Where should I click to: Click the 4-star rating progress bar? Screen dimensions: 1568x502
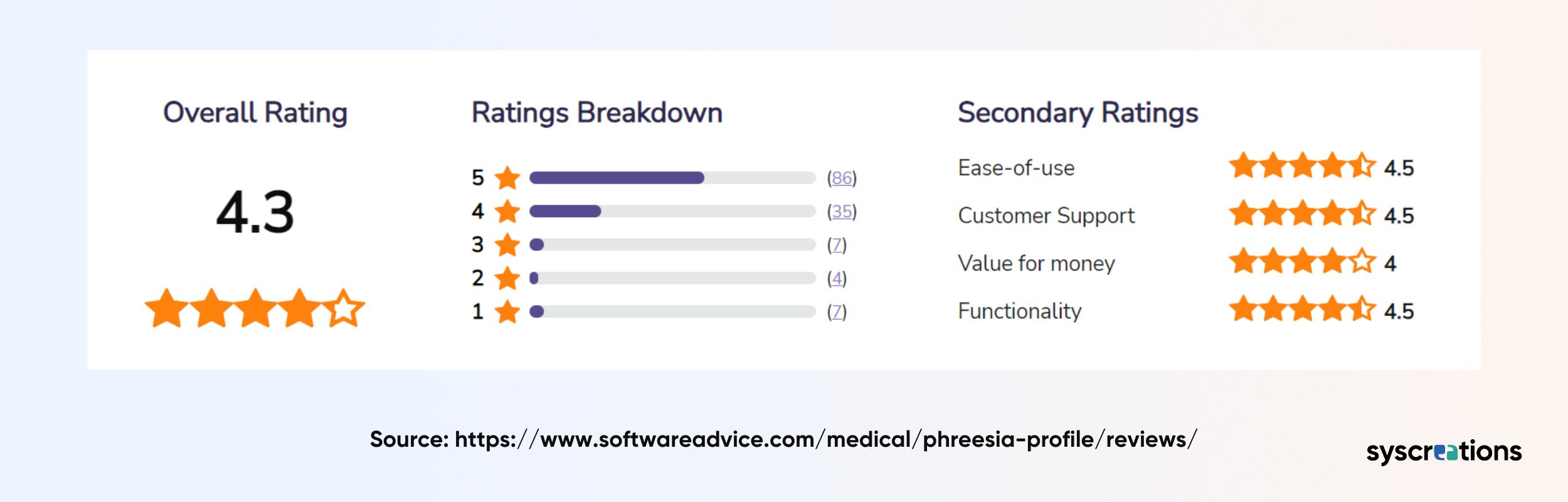point(672,211)
